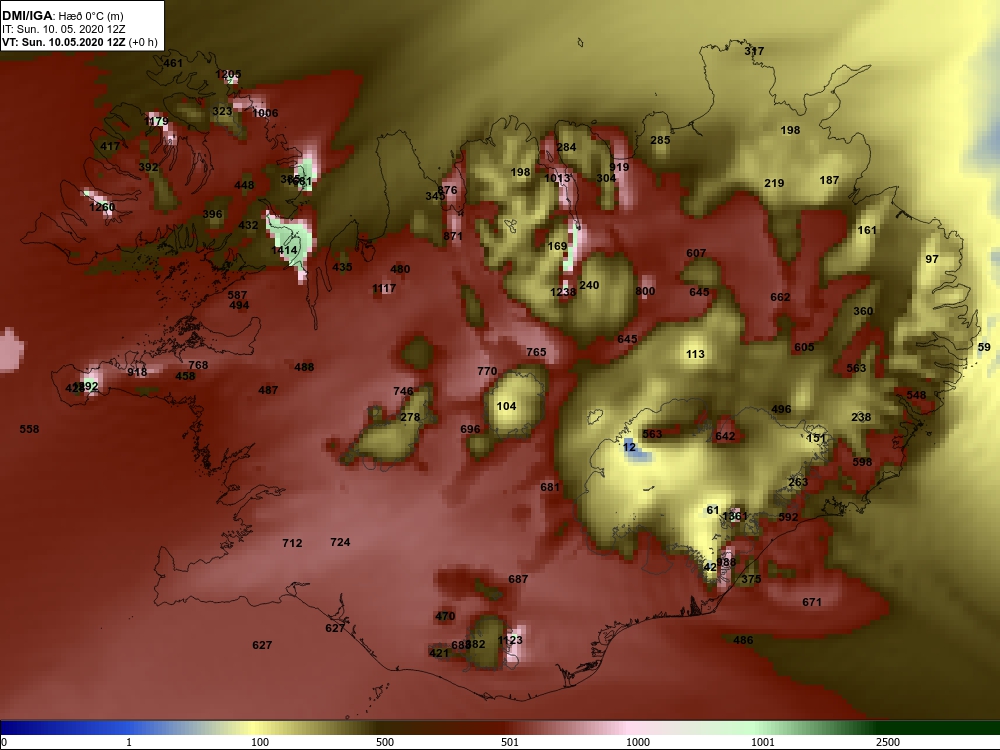Click the map value 548

pos(916,395)
